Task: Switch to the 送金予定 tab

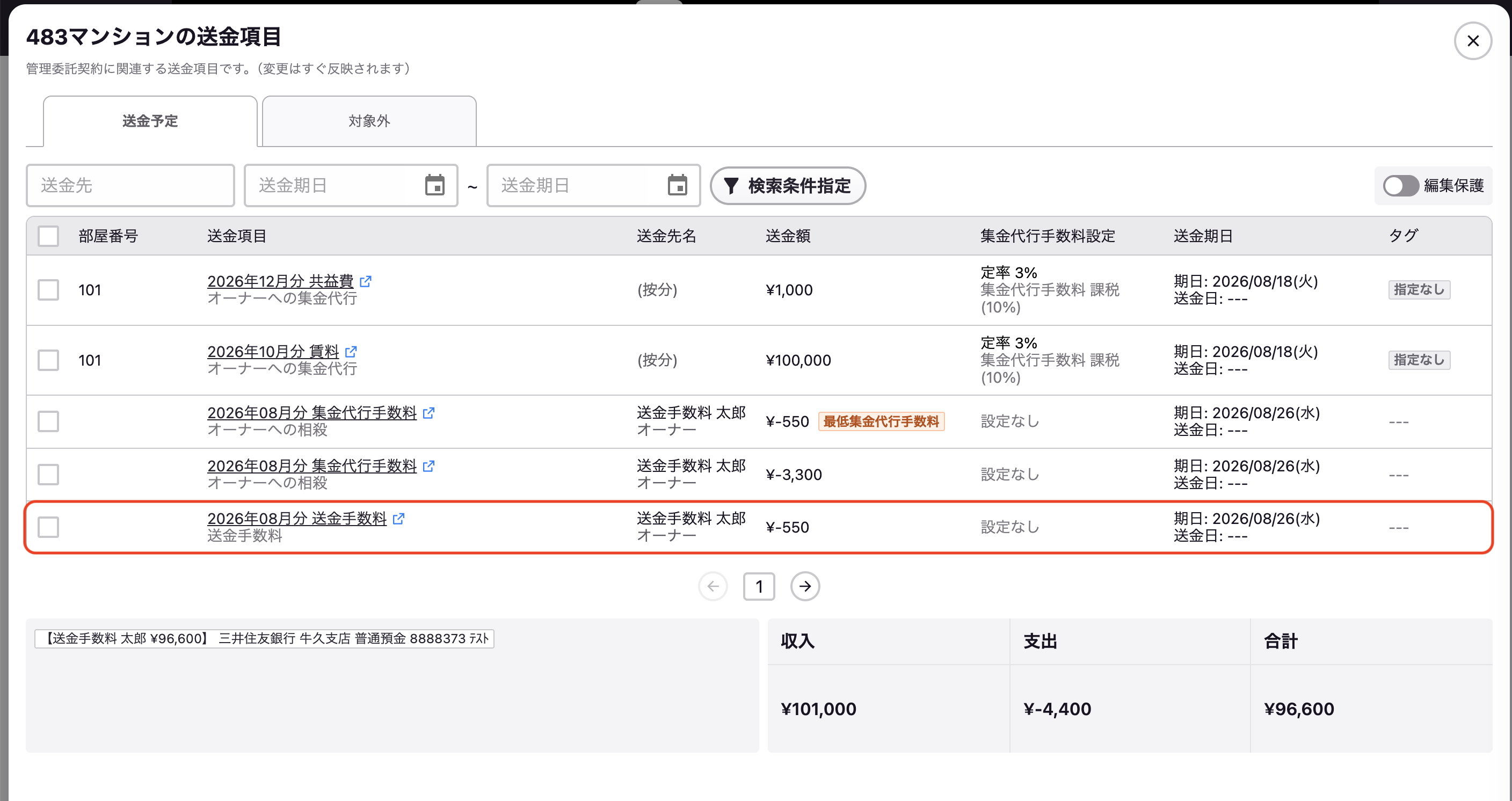Action: tap(150, 121)
